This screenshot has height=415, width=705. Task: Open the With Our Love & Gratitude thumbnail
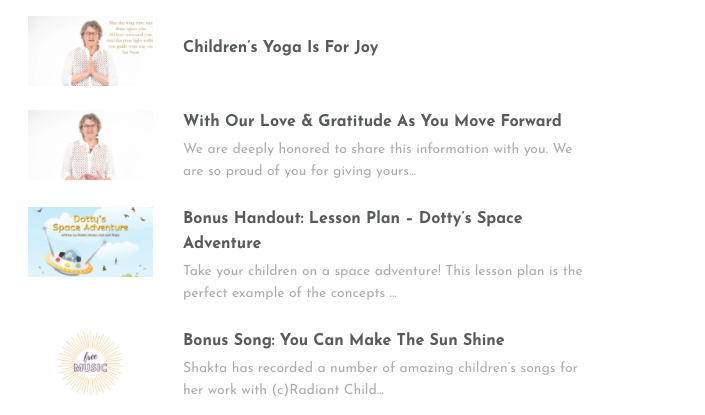[90, 145]
